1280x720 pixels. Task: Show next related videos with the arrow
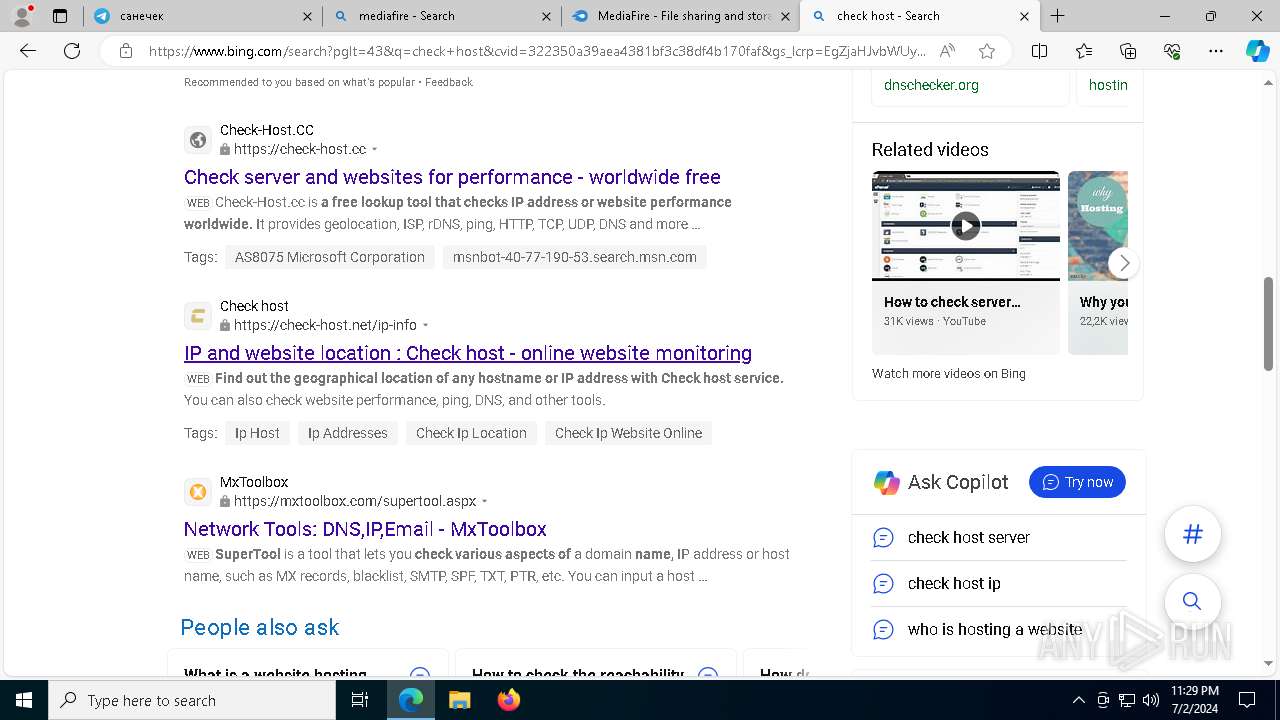pos(1124,263)
